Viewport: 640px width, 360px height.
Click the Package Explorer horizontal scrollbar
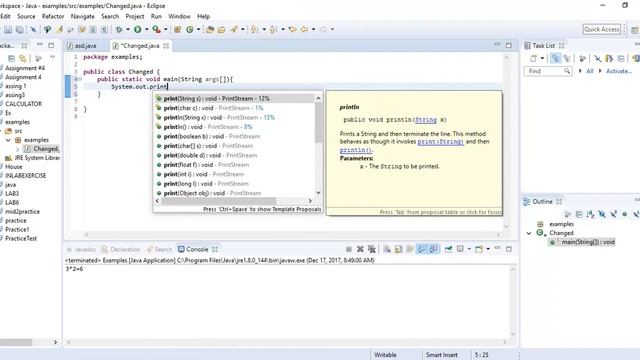(x=16, y=342)
